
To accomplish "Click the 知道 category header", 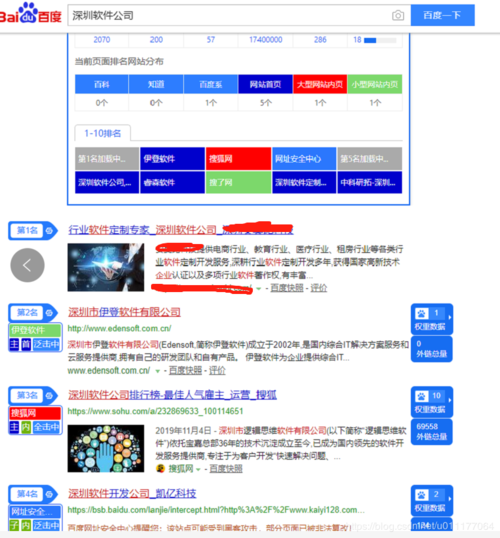I will point(156,84).
